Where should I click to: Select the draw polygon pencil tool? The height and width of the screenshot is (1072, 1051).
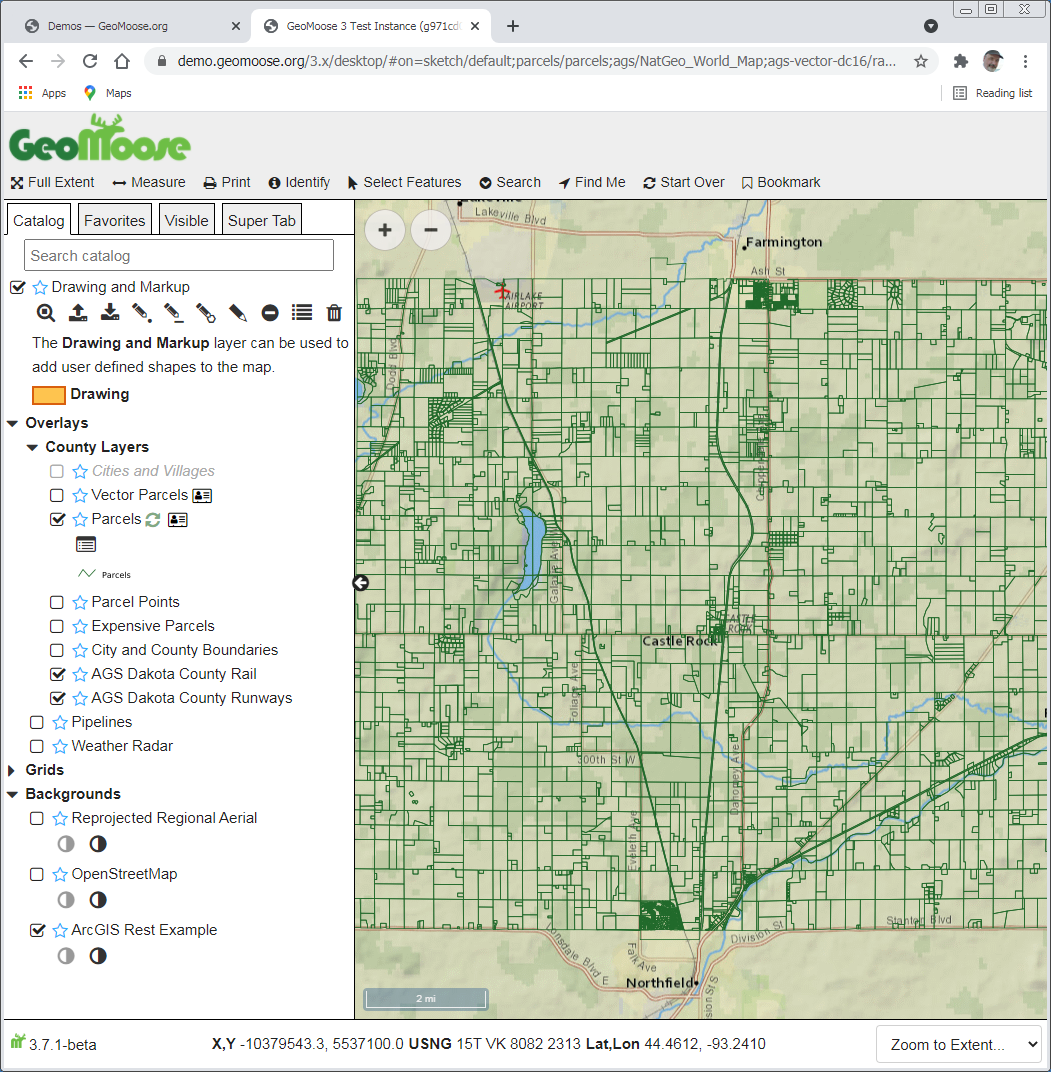[x=206, y=313]
